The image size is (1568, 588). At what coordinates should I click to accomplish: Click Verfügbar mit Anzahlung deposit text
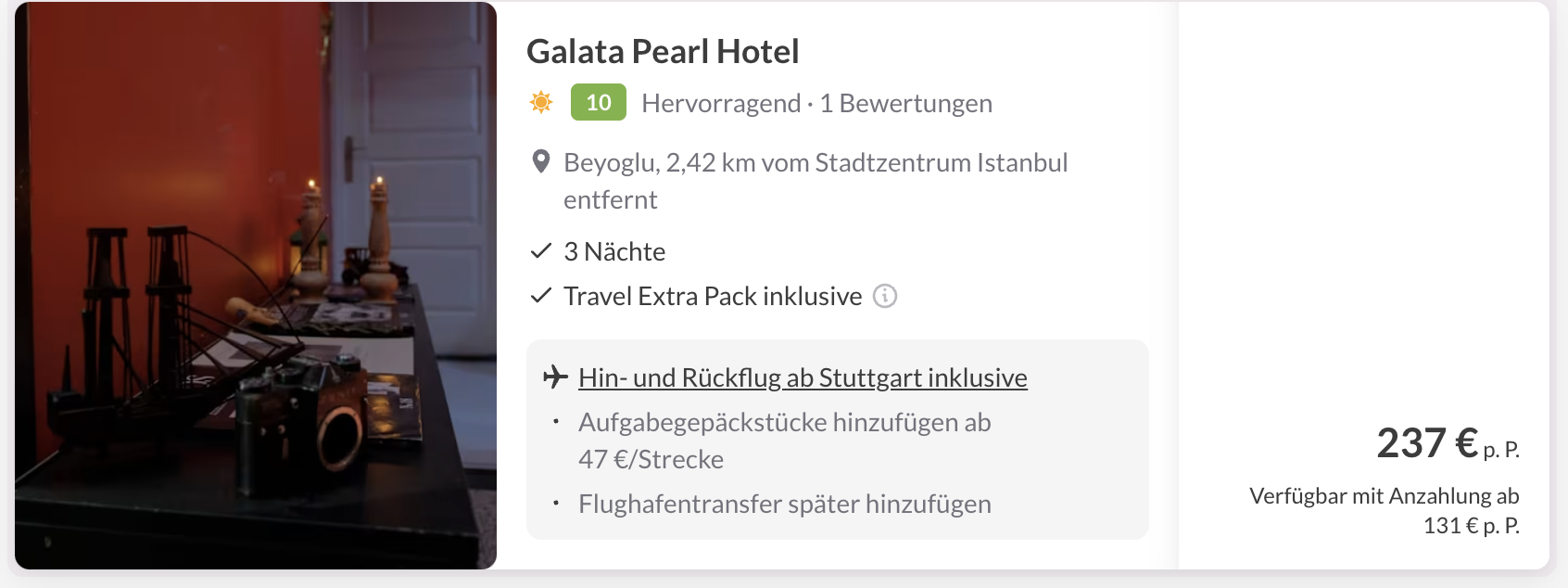click(x=1384, y=496)
